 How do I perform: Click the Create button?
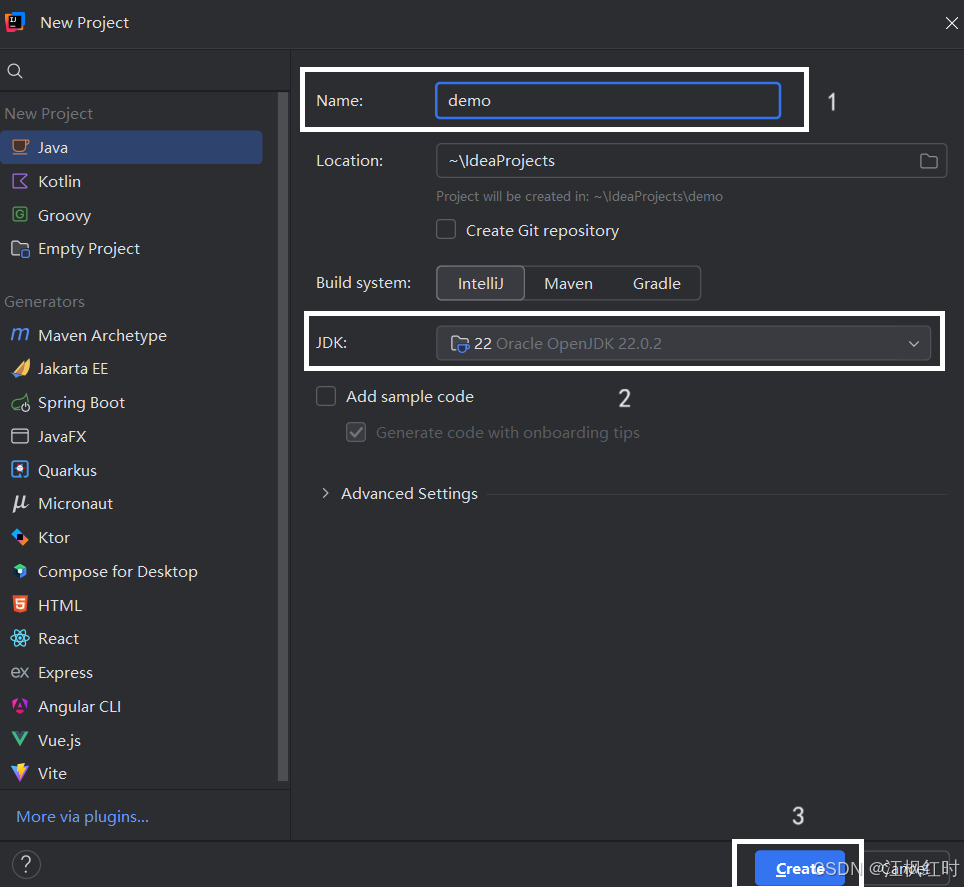click(x=800, y=868)
